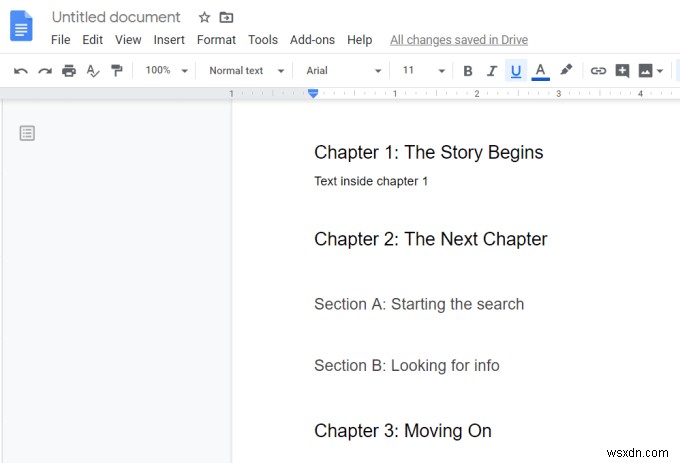Toggle Italic formatting
Screen dimensions: 680x463
(492, 71)
